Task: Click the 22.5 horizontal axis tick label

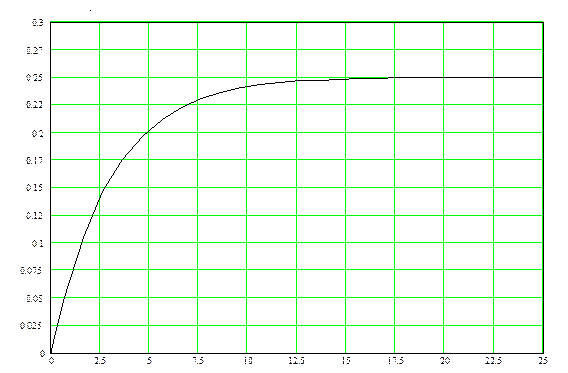Action: [494, 361]
